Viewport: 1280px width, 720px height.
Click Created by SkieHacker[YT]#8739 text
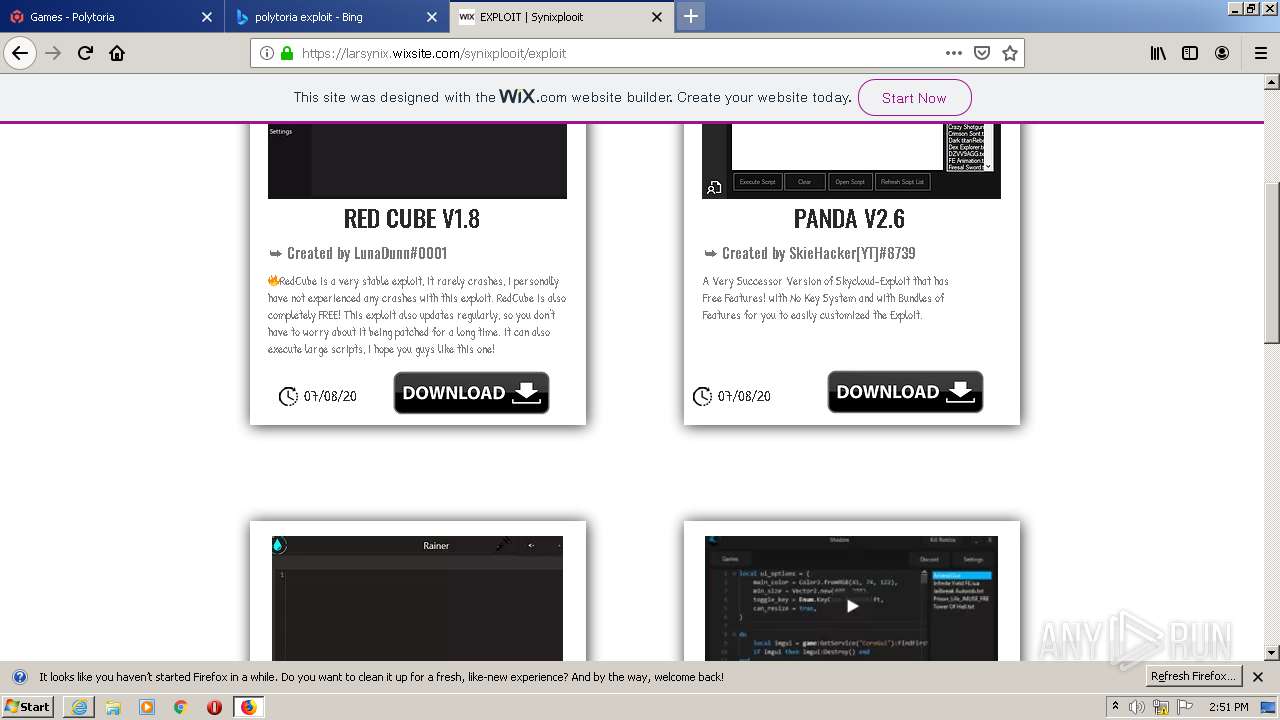(818, 253)
